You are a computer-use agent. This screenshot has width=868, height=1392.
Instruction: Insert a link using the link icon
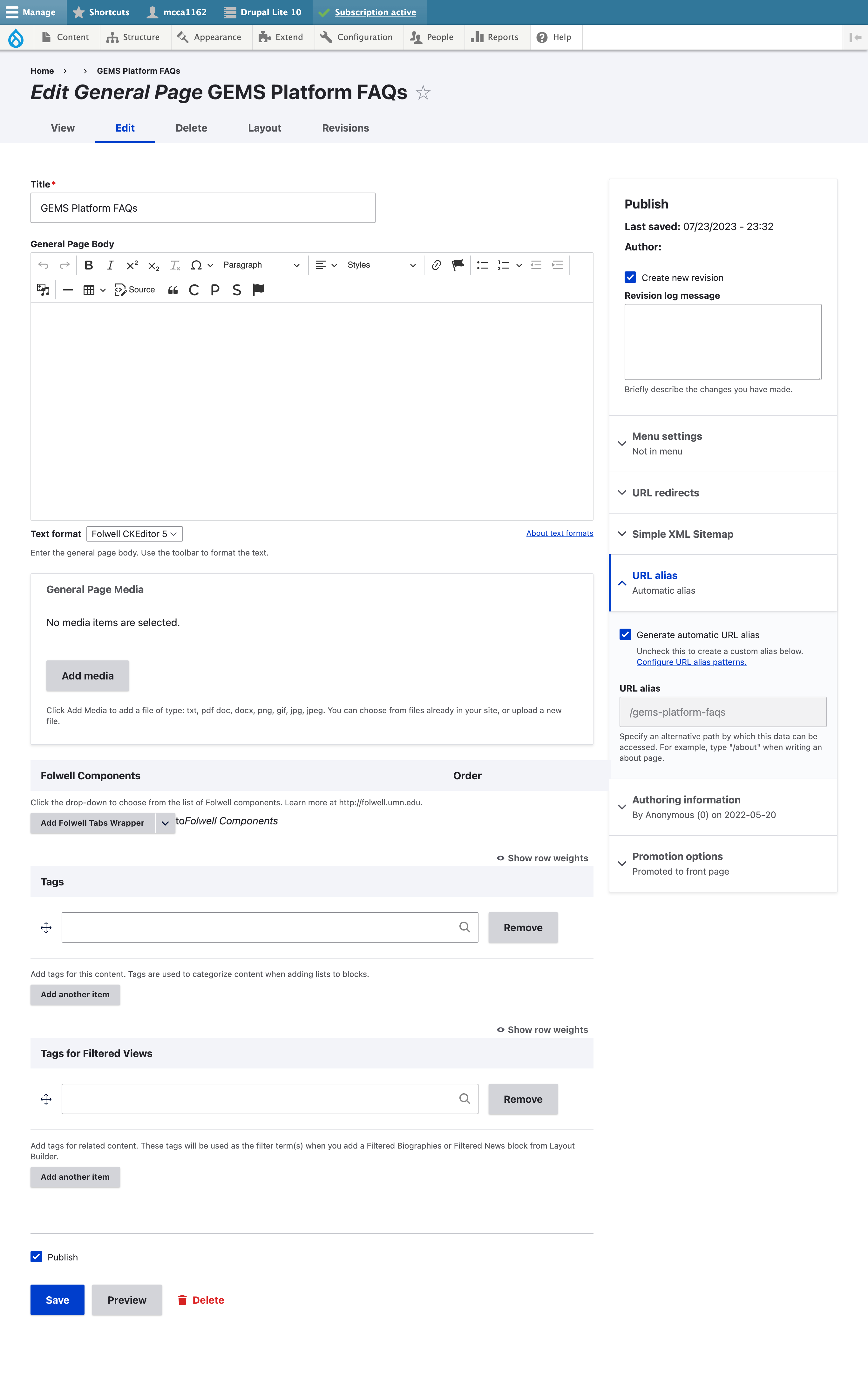point(436,265)
